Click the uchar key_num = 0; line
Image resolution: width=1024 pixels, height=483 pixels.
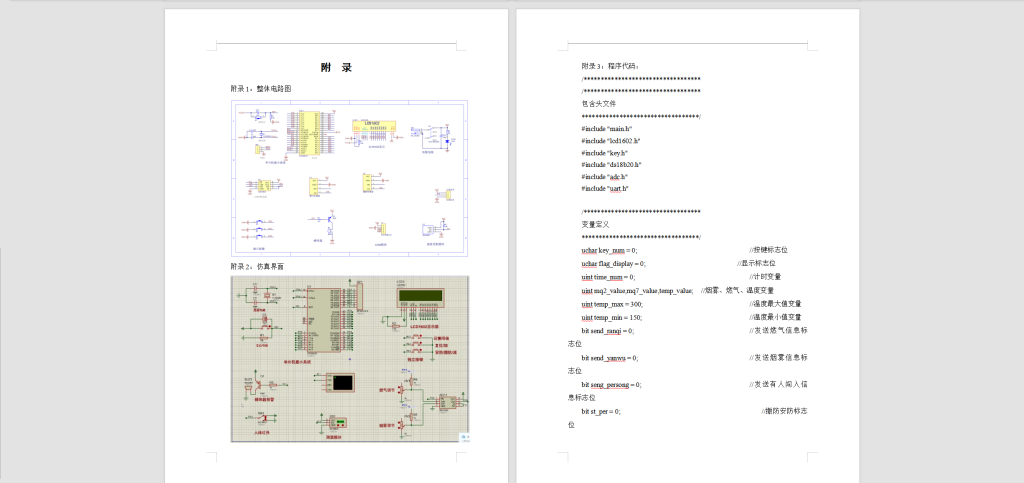609,250
